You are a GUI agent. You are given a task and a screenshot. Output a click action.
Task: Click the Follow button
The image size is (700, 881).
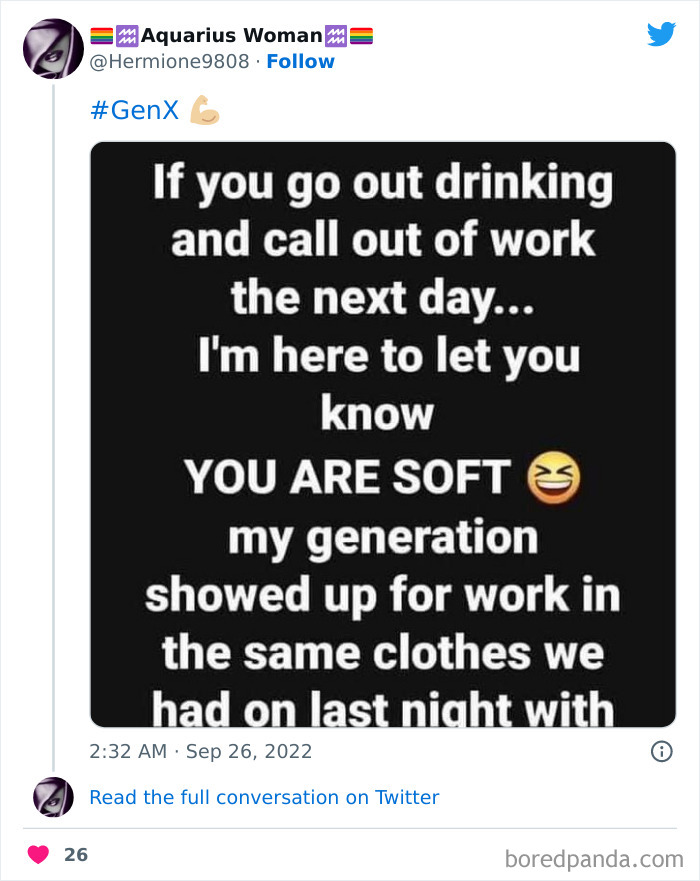(302, 61)
